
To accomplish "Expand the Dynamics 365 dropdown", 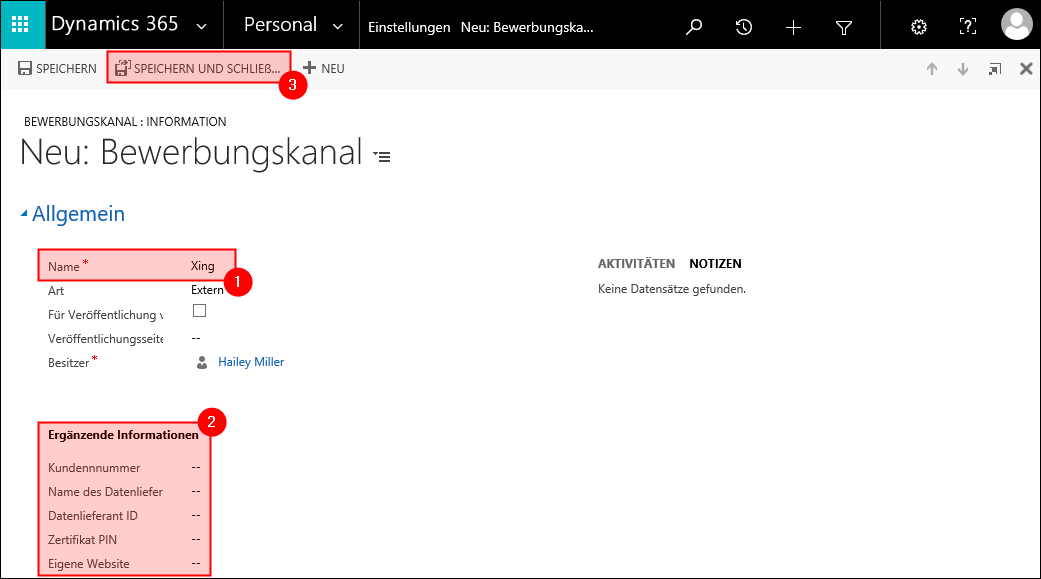I will tap(203, 26).
